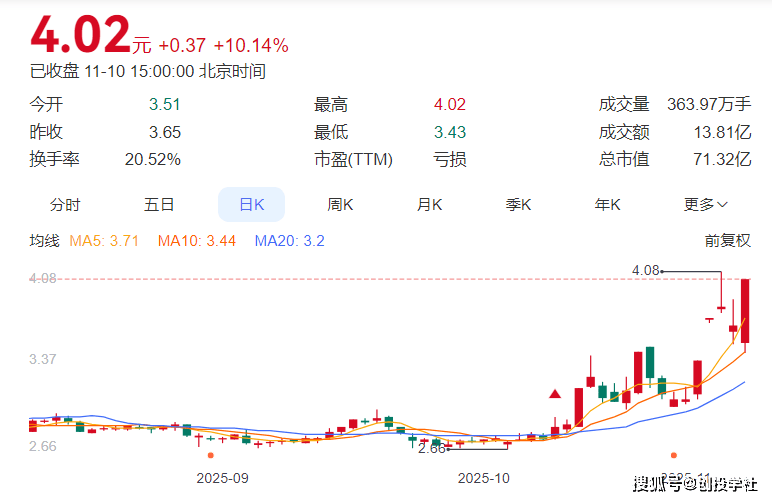
Task: Click the 2025-09 date axis label
Action: point(222,478)
